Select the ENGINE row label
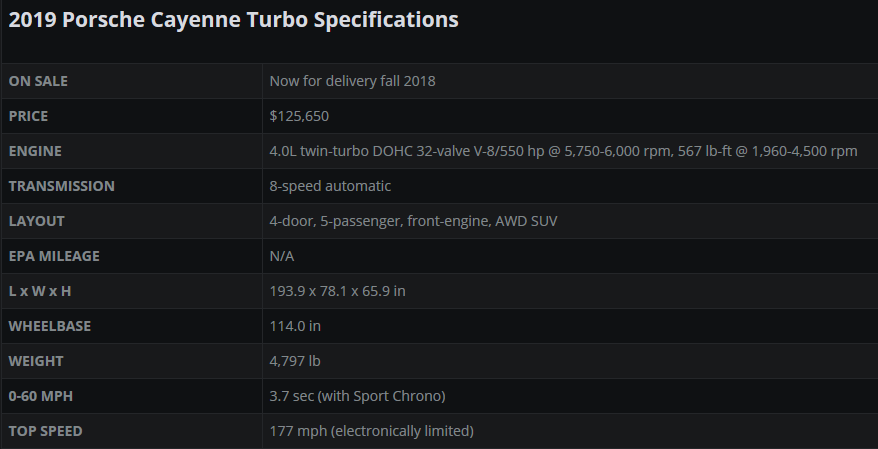 tap(35, 151)
